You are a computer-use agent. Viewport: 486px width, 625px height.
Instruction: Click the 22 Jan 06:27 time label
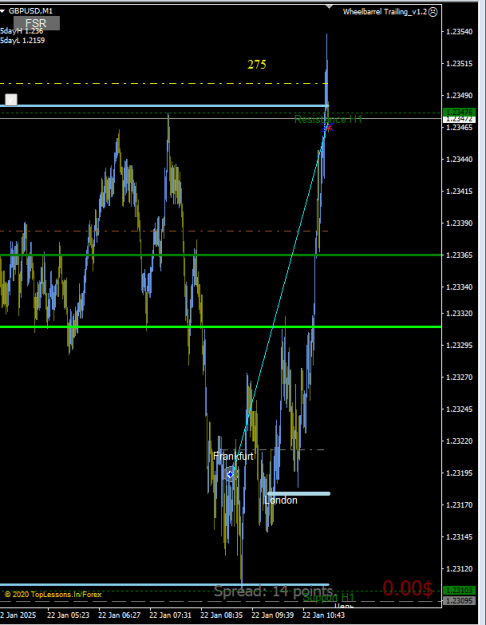click(119, 615)
